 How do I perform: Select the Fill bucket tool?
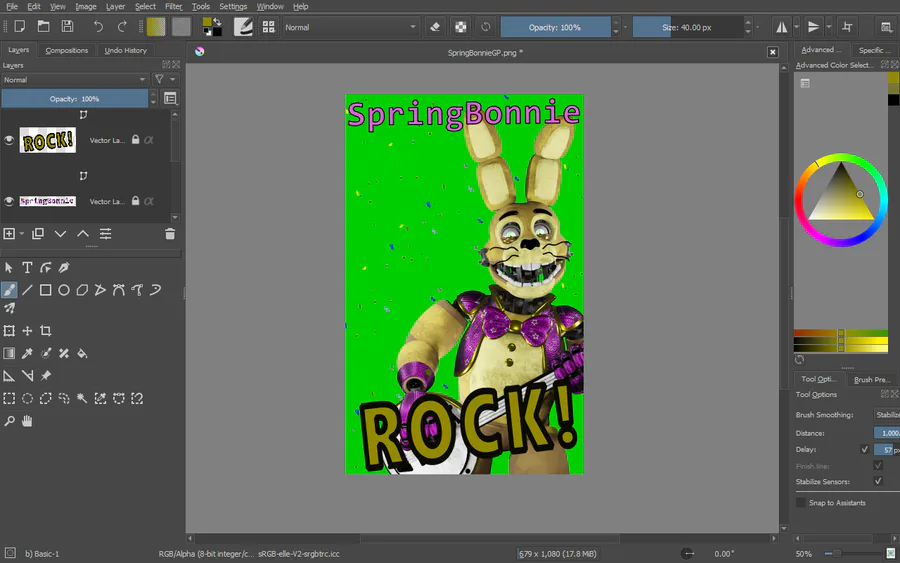(x=82, y=353)
